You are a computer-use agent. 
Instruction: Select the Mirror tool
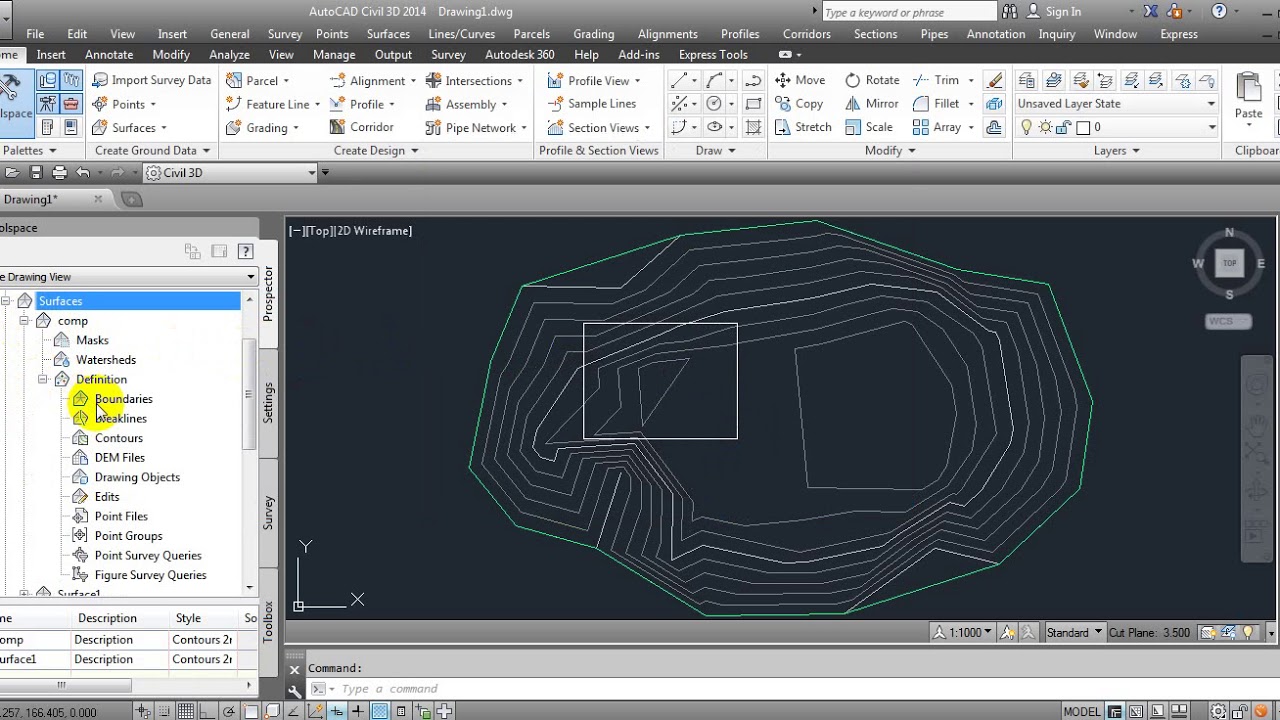pyautogui.click(x=872, y=103)
